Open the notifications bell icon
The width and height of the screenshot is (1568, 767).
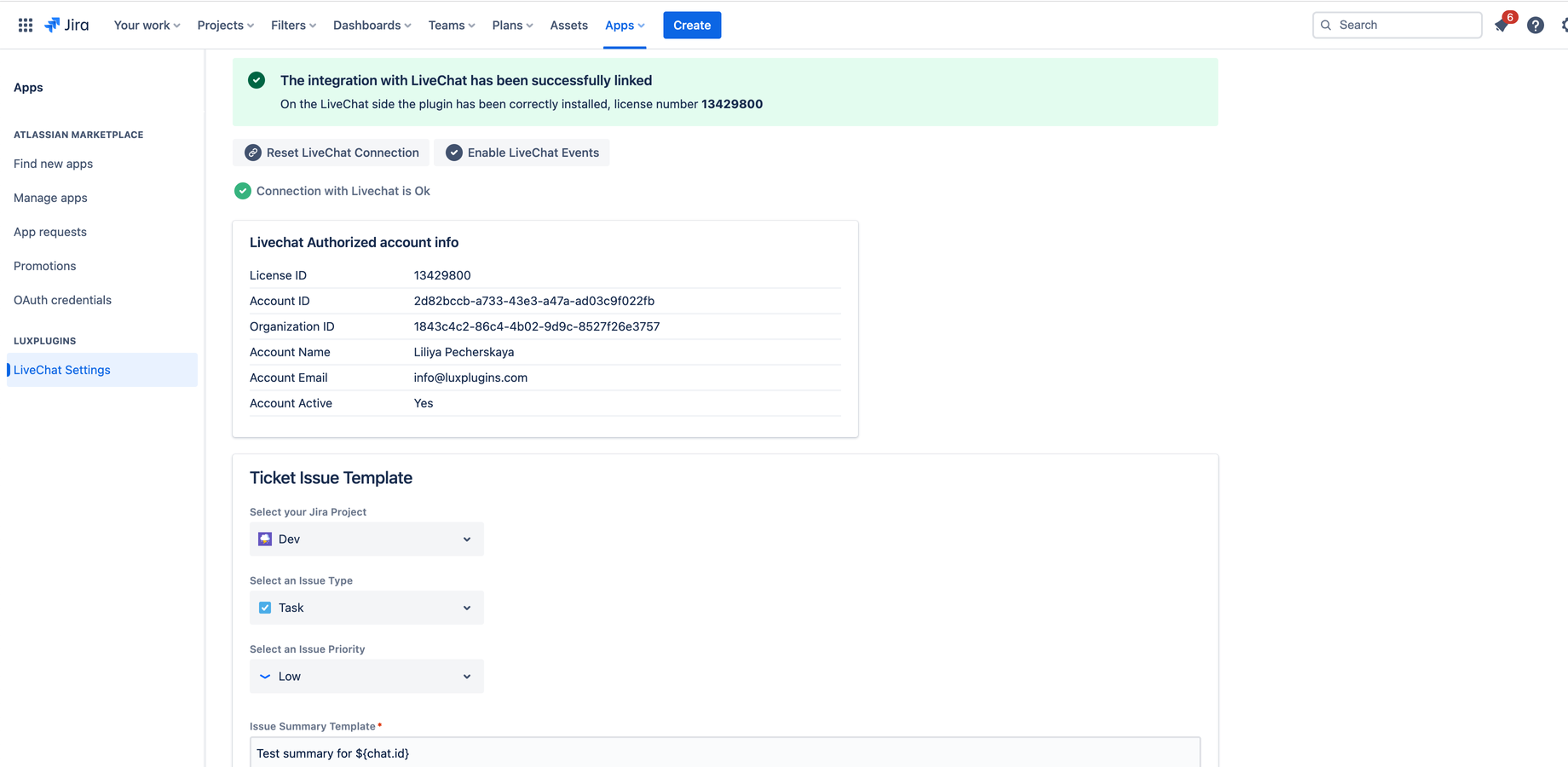coord(1502,25)
